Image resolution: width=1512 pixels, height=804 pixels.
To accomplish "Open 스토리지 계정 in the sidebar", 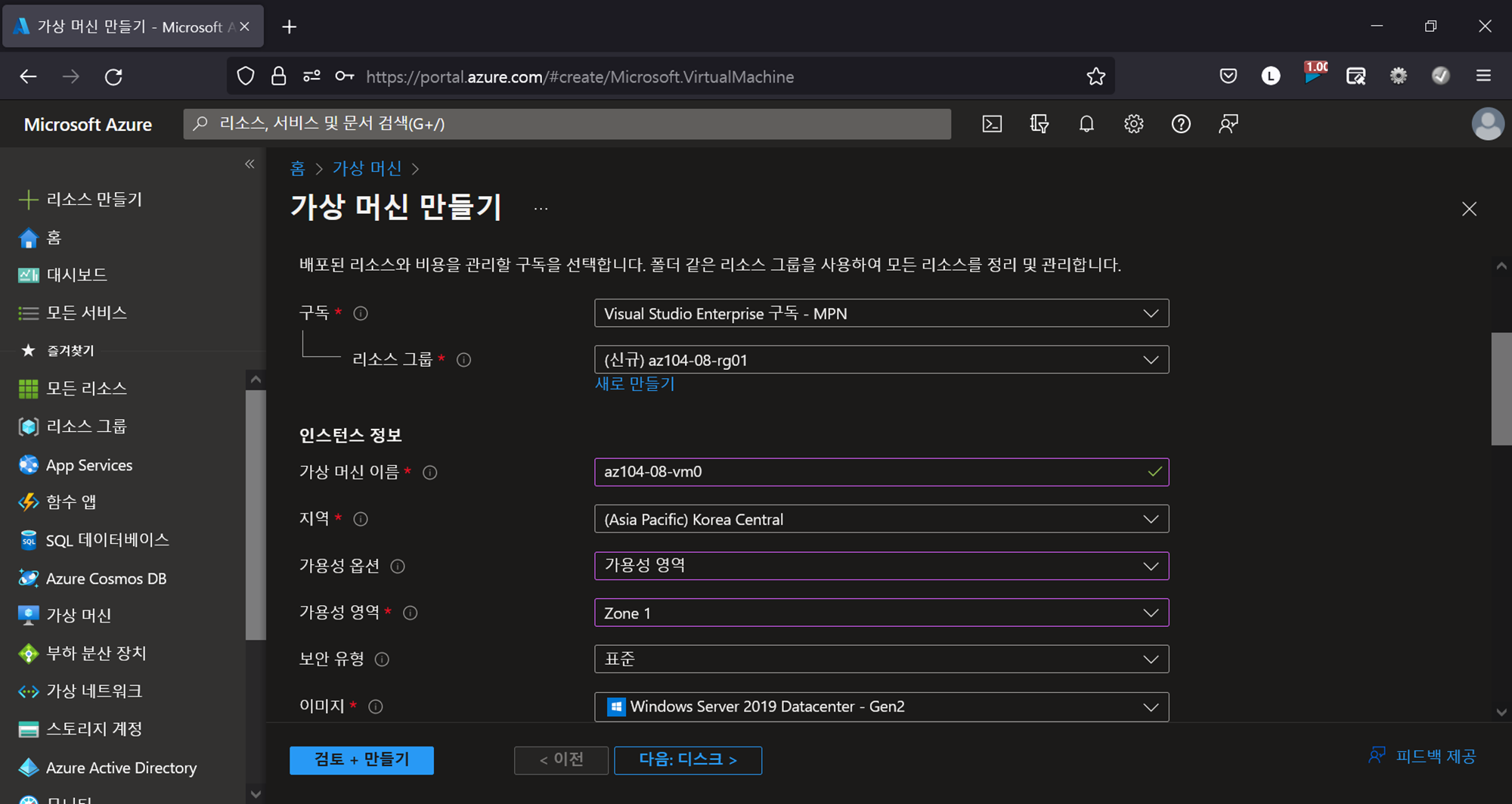I will (x=79, y=729).
